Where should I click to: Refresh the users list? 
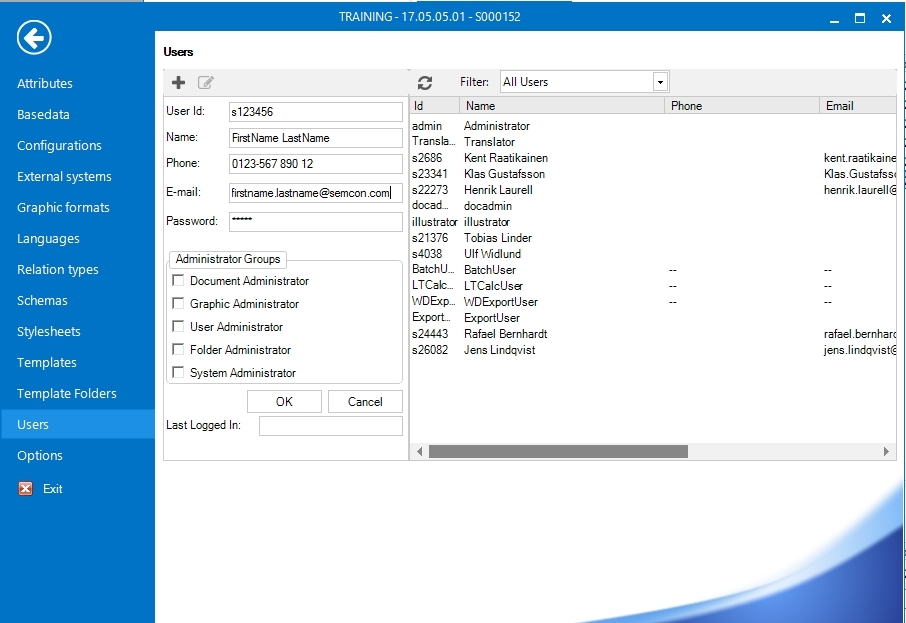[x=425, y=83]
